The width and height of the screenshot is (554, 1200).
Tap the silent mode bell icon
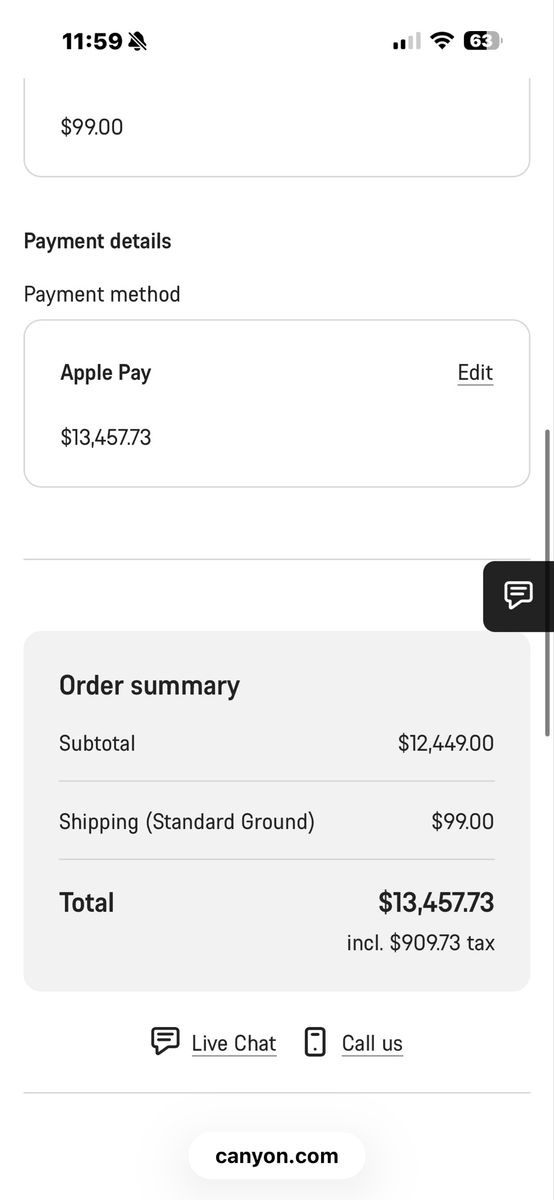(x=138, y=42)
